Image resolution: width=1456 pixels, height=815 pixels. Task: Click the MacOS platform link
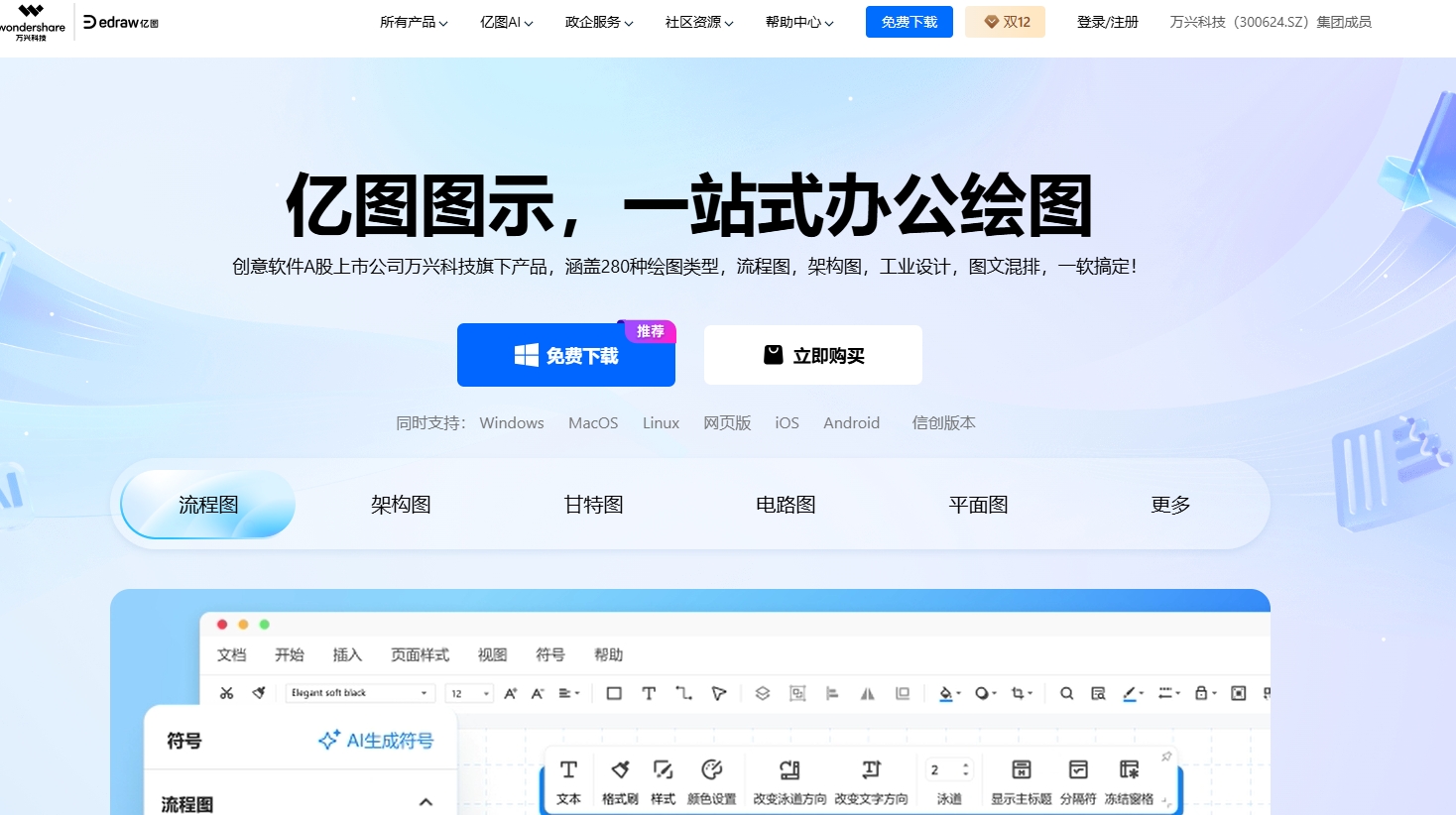click(x=593, y=422)
